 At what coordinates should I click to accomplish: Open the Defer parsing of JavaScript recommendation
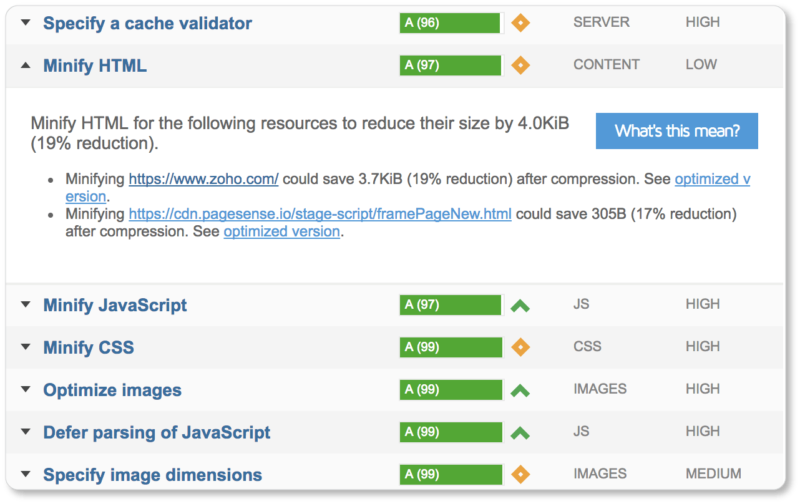(157, 433)
